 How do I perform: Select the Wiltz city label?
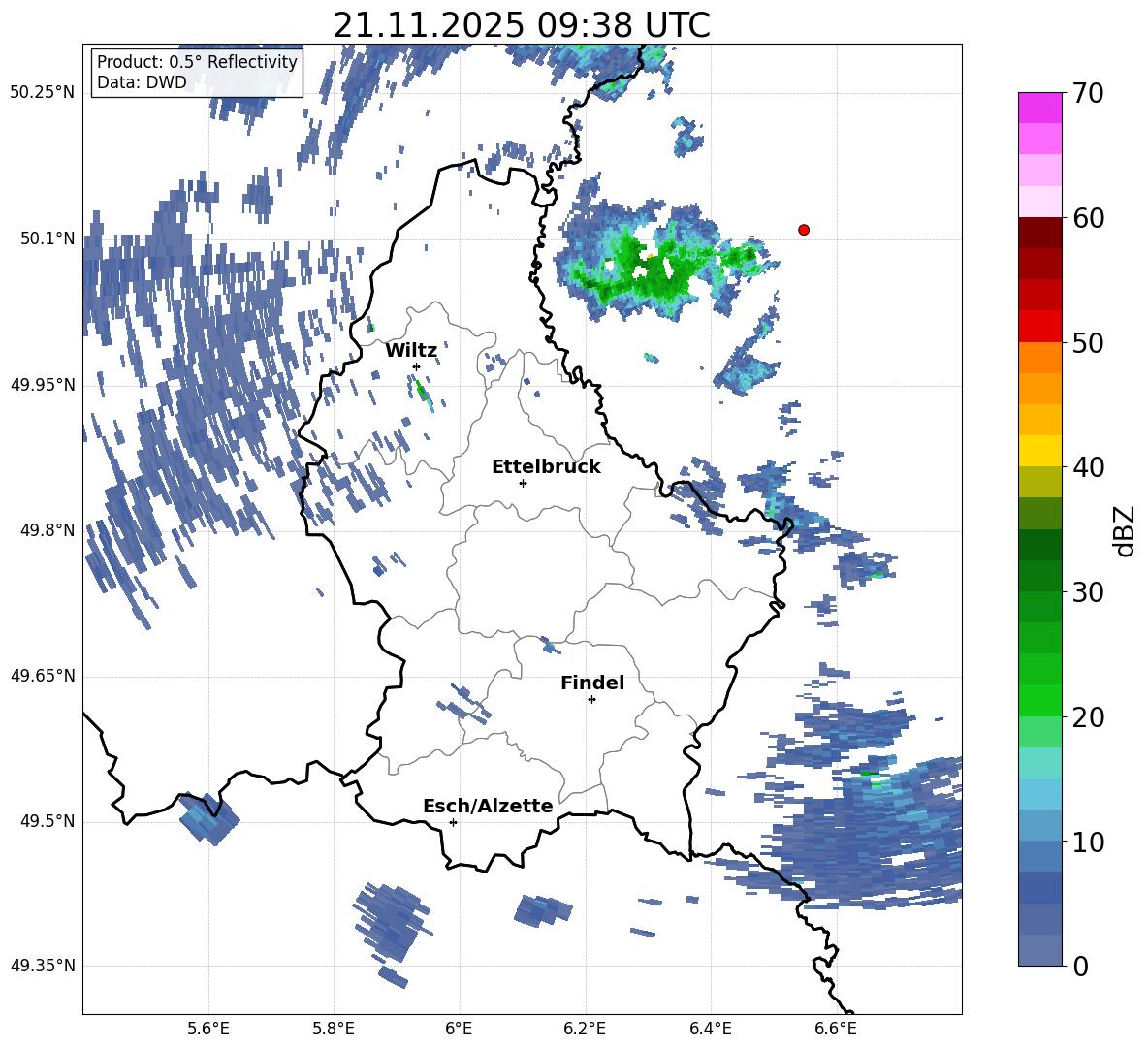(x=411, y=351)
